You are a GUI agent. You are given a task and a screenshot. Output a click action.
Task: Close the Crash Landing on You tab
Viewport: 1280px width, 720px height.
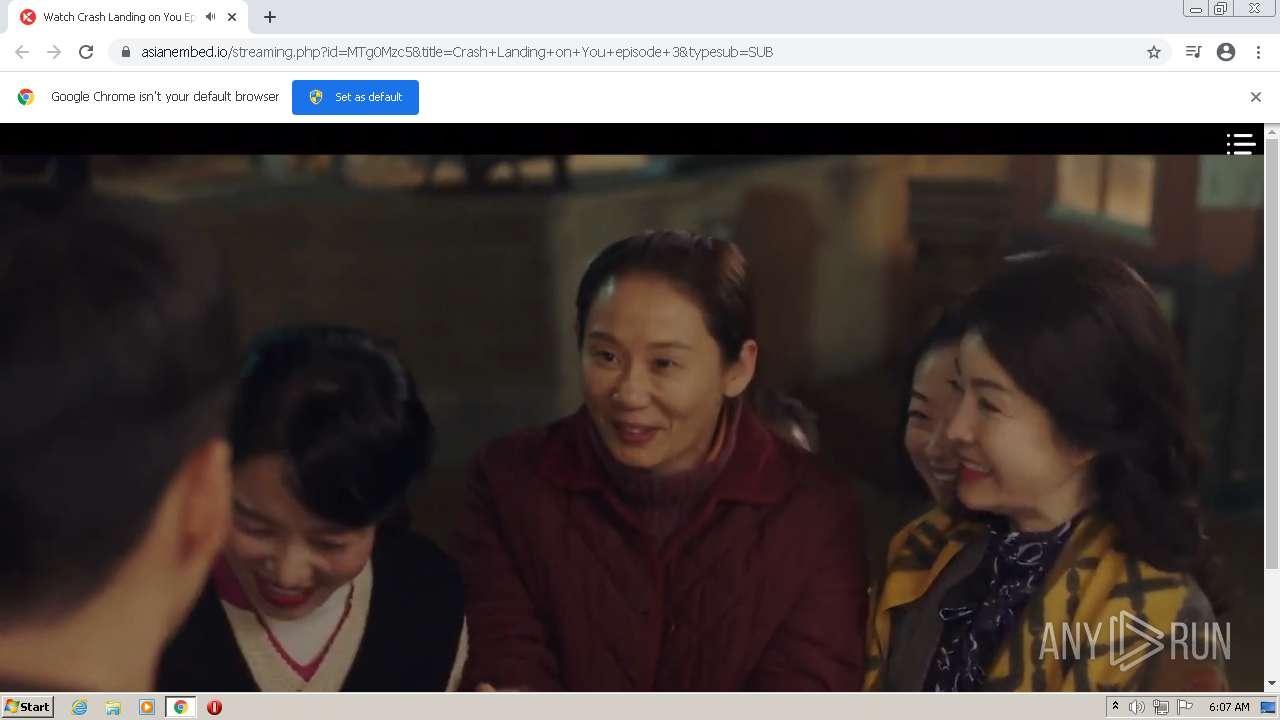[232, 17]
